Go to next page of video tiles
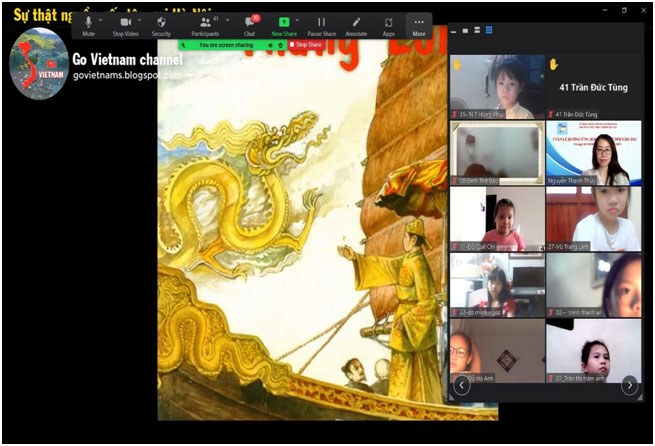655x446 pixels. [630, 385]
